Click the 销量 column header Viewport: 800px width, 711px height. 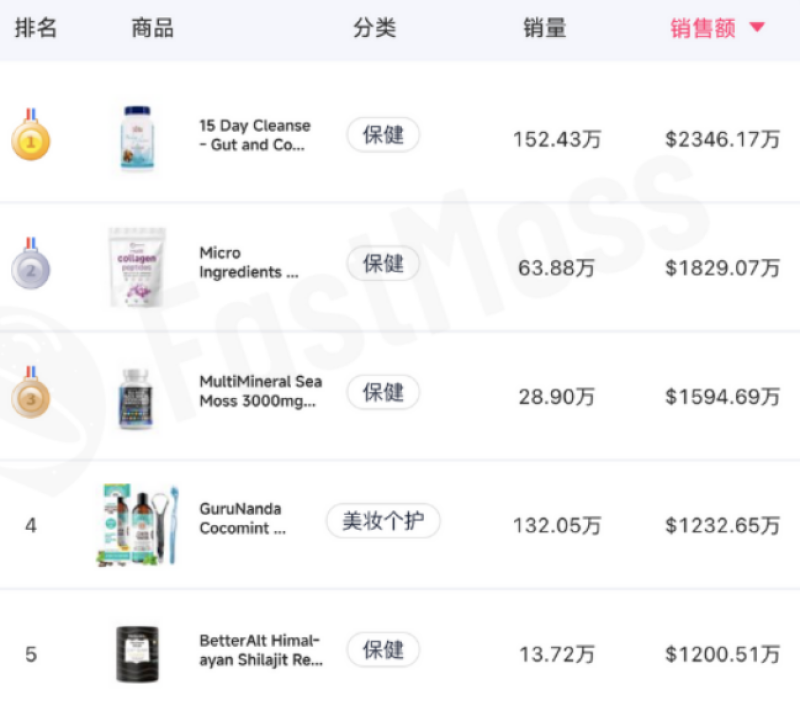coord(545,28)
